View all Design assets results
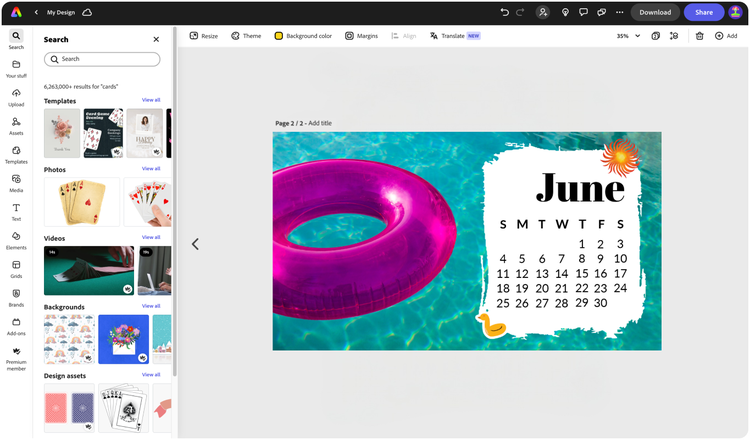 click(151, 374)
